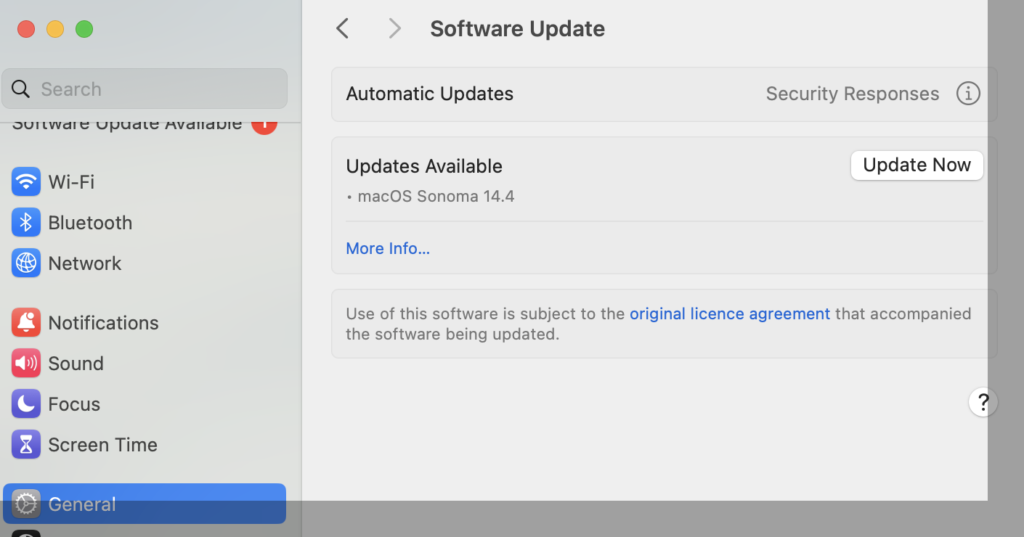Open the original licence agreement link
Screen dimensions: 1024x537
(729, 314)
